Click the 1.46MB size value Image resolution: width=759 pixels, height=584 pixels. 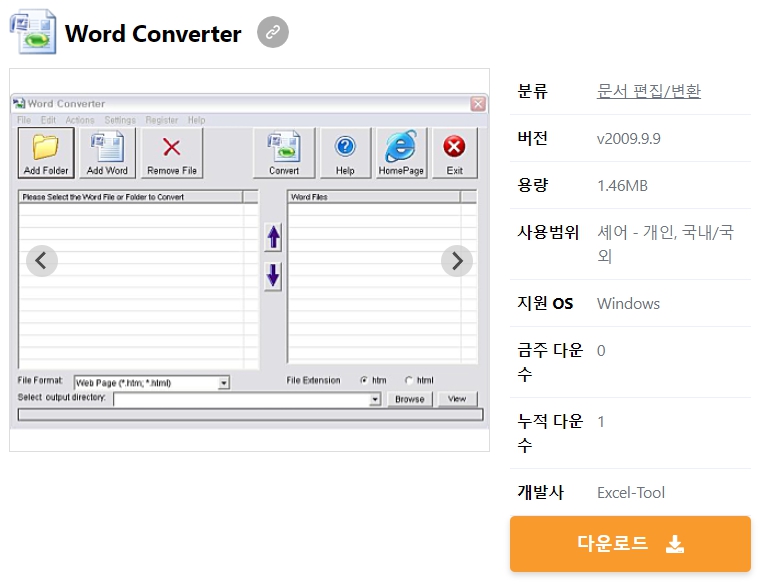point(622,186)
